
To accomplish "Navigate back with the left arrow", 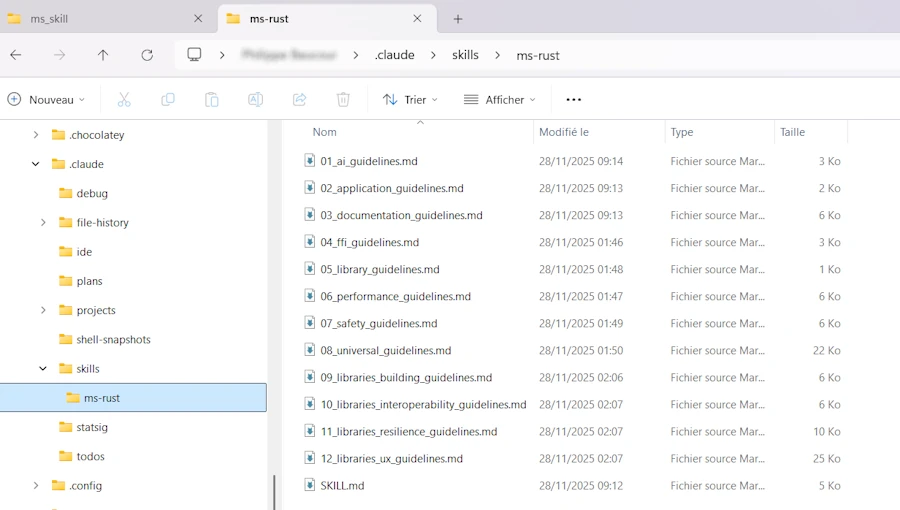I will pyautogui.click(x=16, y=55).
